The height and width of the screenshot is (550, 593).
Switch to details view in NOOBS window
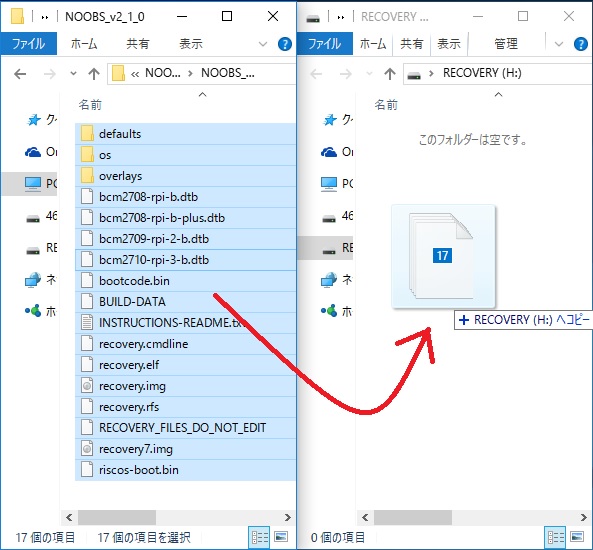point(259,537)
